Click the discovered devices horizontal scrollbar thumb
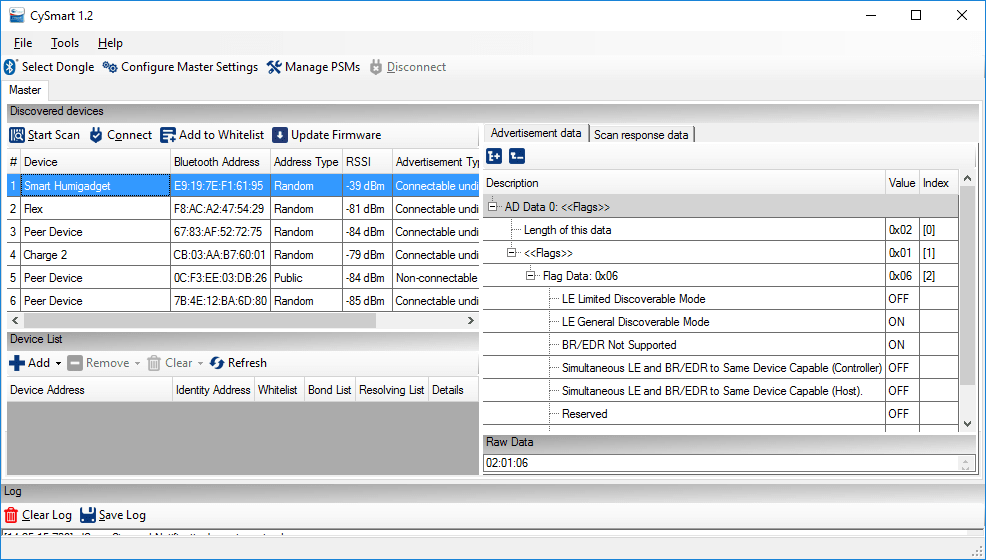Screen dimensions: 986x560 point(199,321)
